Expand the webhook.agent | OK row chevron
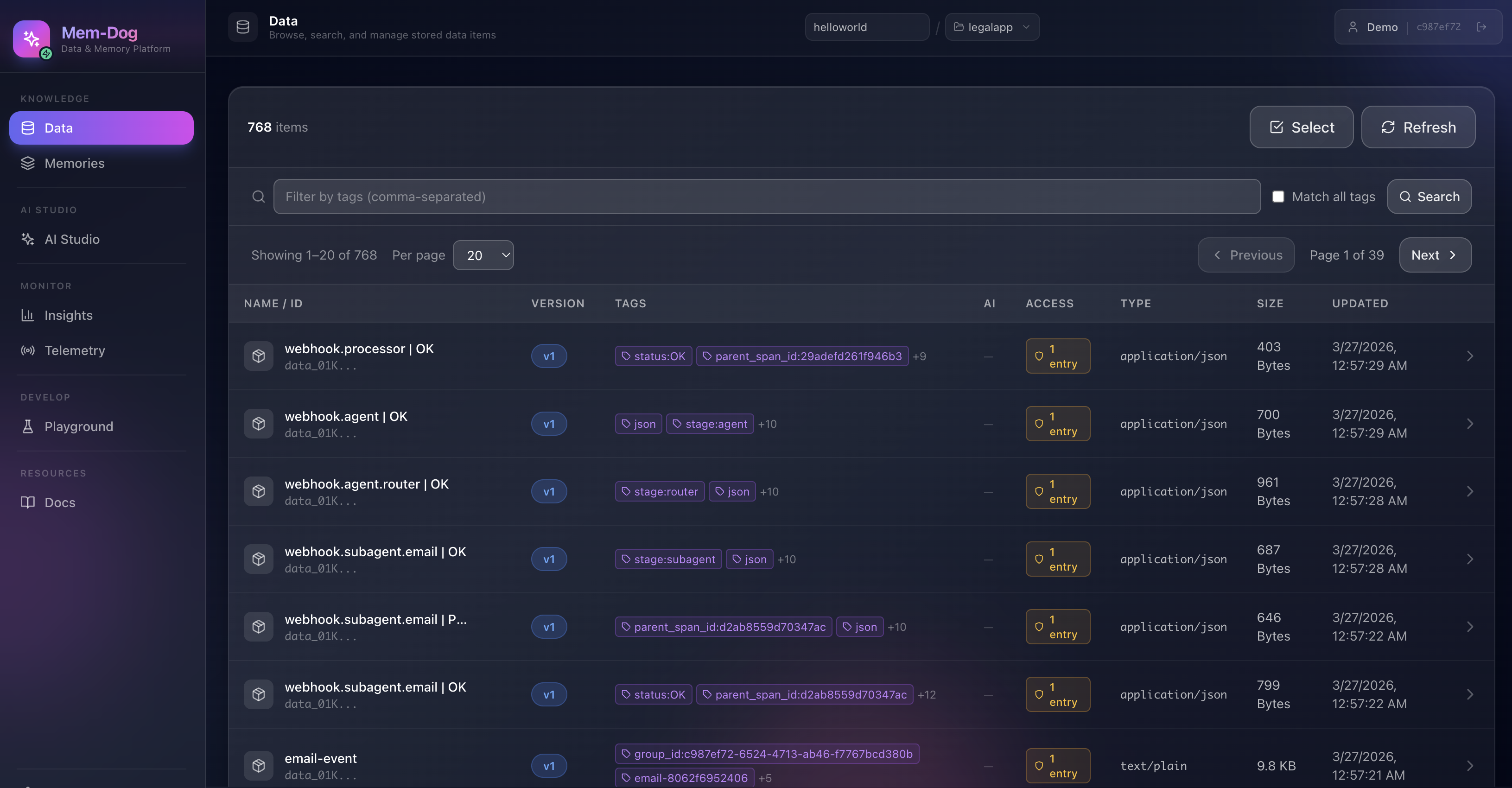Viewport: 1512px width, 788px height. pyautogui.click(x=1470, y=423)
